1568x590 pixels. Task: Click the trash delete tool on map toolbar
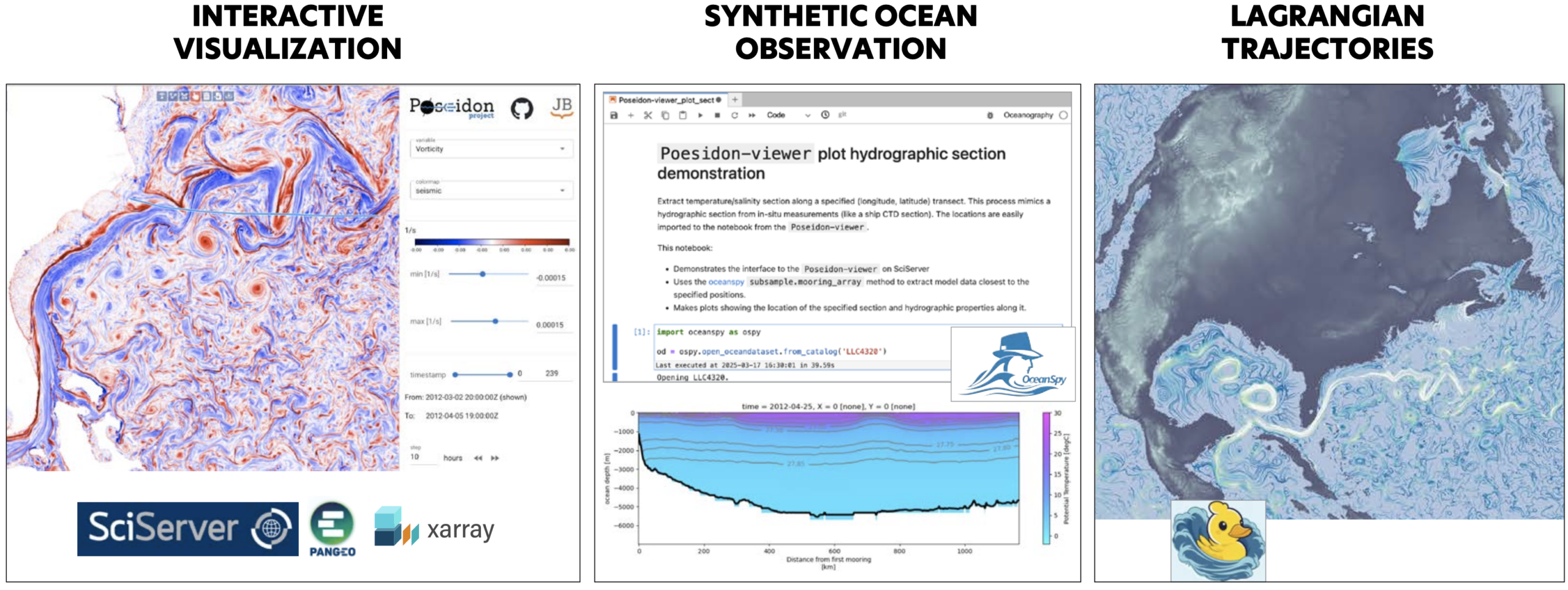[x=206, y=96]
